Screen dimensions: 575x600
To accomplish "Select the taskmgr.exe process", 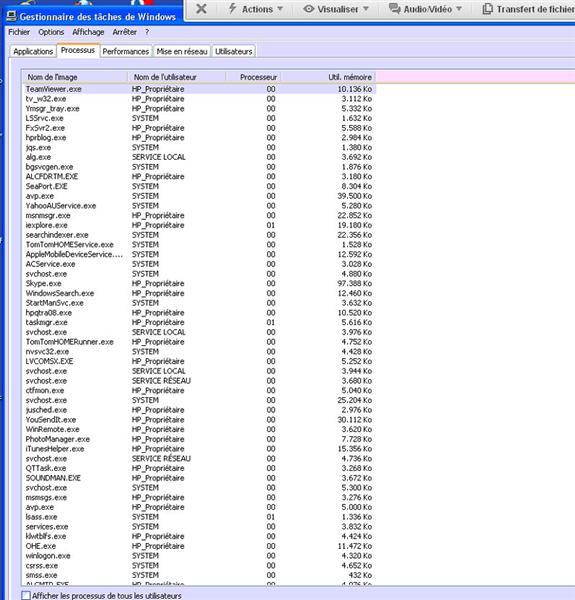I will 199,322.
